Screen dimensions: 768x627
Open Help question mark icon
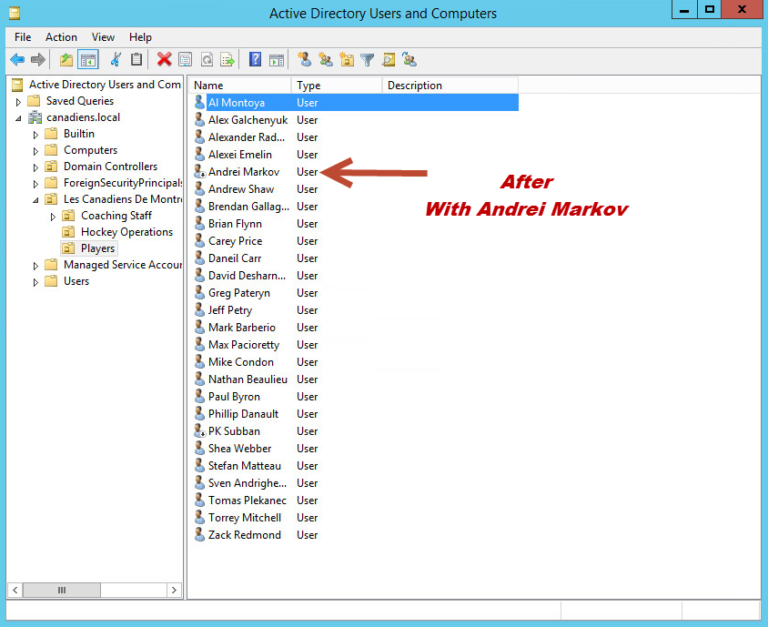click(255, 59)
